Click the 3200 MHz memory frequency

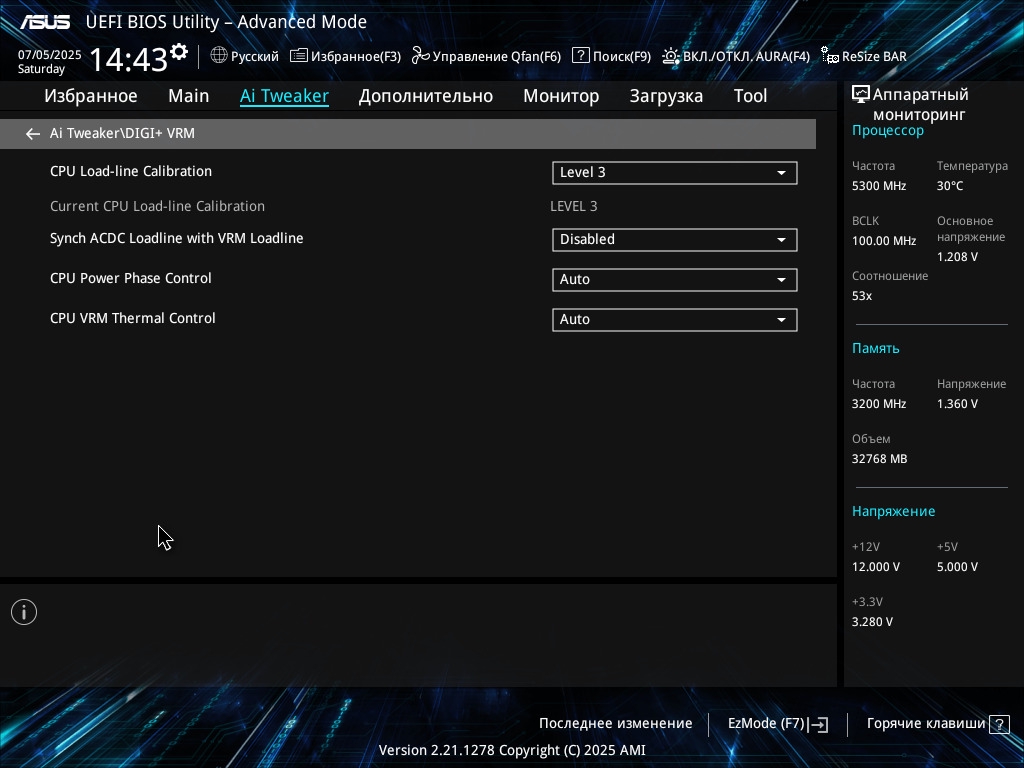(878, 404)
